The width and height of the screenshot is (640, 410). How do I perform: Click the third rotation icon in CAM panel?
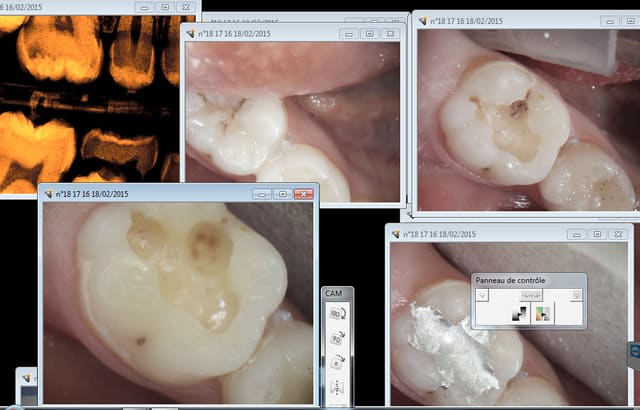tap(336, 362)
